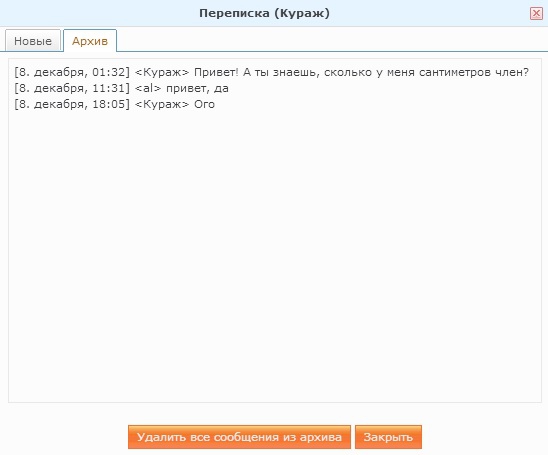The width and height of the screenshot is (548, 455).
Task: Click the dialog title Переписка (Кураж)
Action: coord(264,13)
